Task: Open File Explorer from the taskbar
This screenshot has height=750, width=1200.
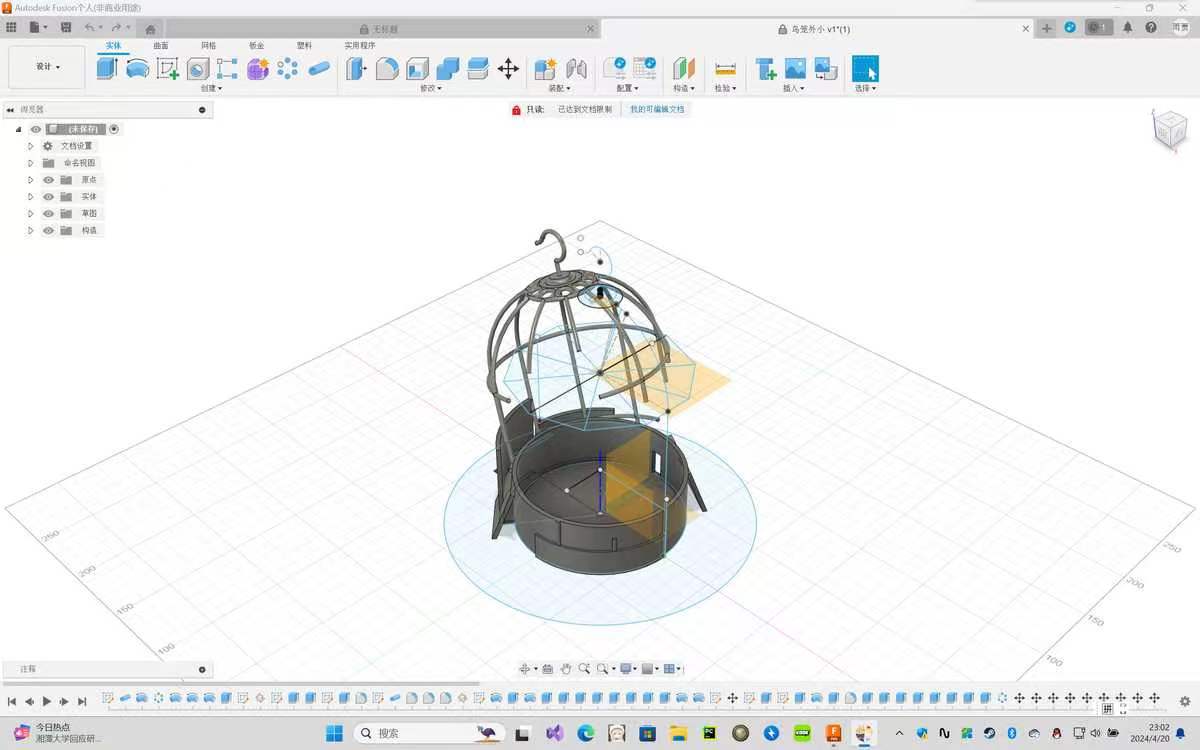Action: 678,733
